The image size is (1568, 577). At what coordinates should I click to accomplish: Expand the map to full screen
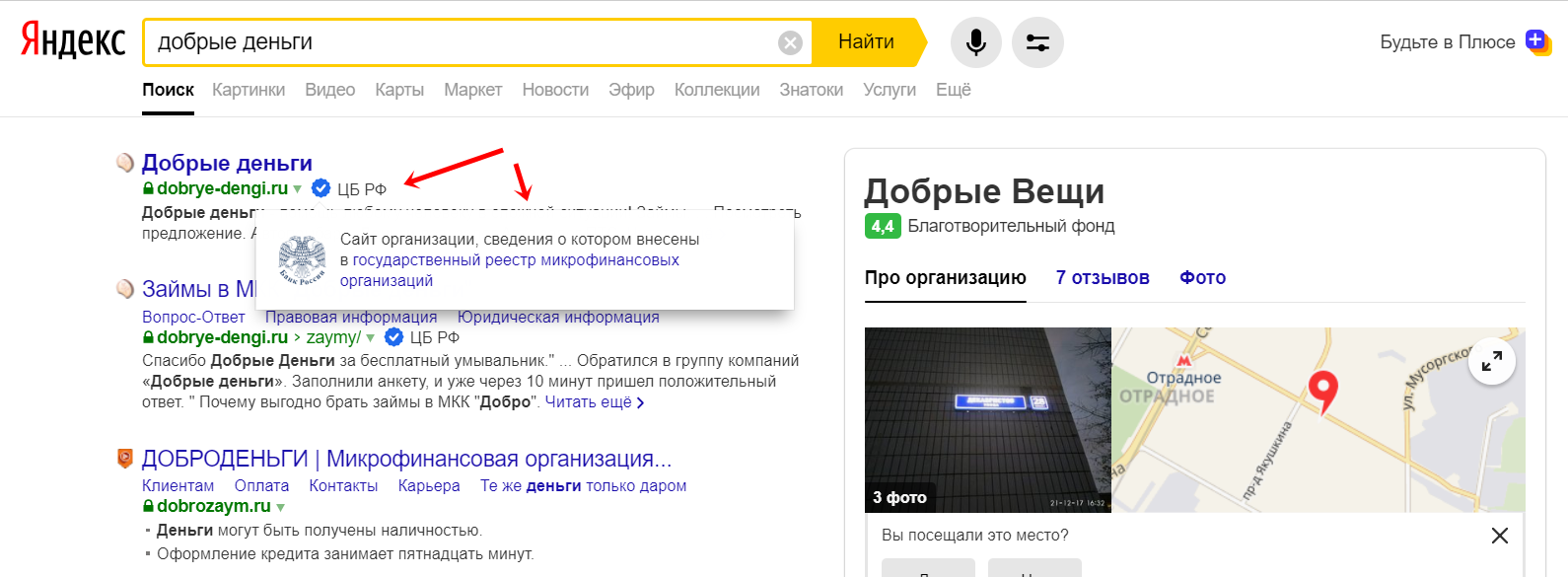[1492, 361]
